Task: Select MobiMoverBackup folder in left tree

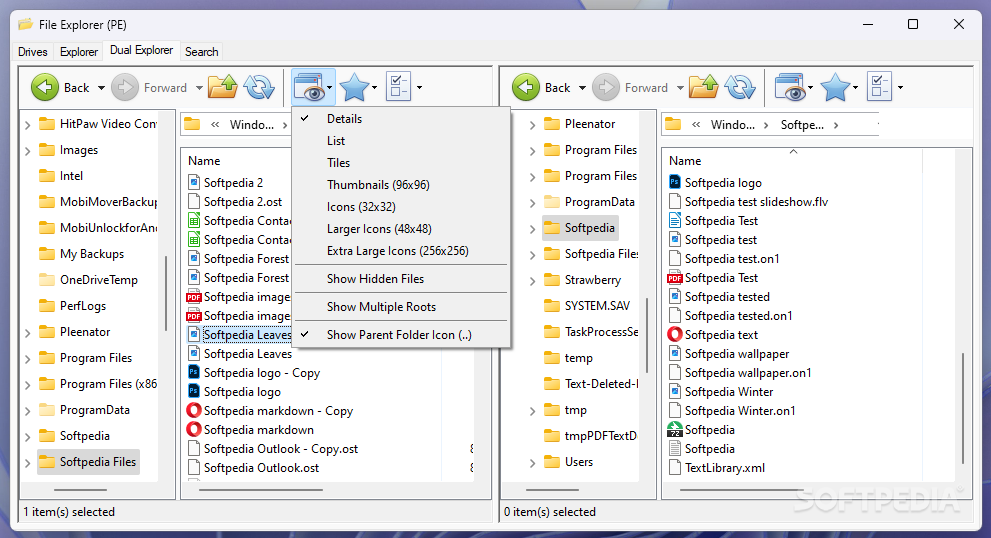Action: pos(98,202)
